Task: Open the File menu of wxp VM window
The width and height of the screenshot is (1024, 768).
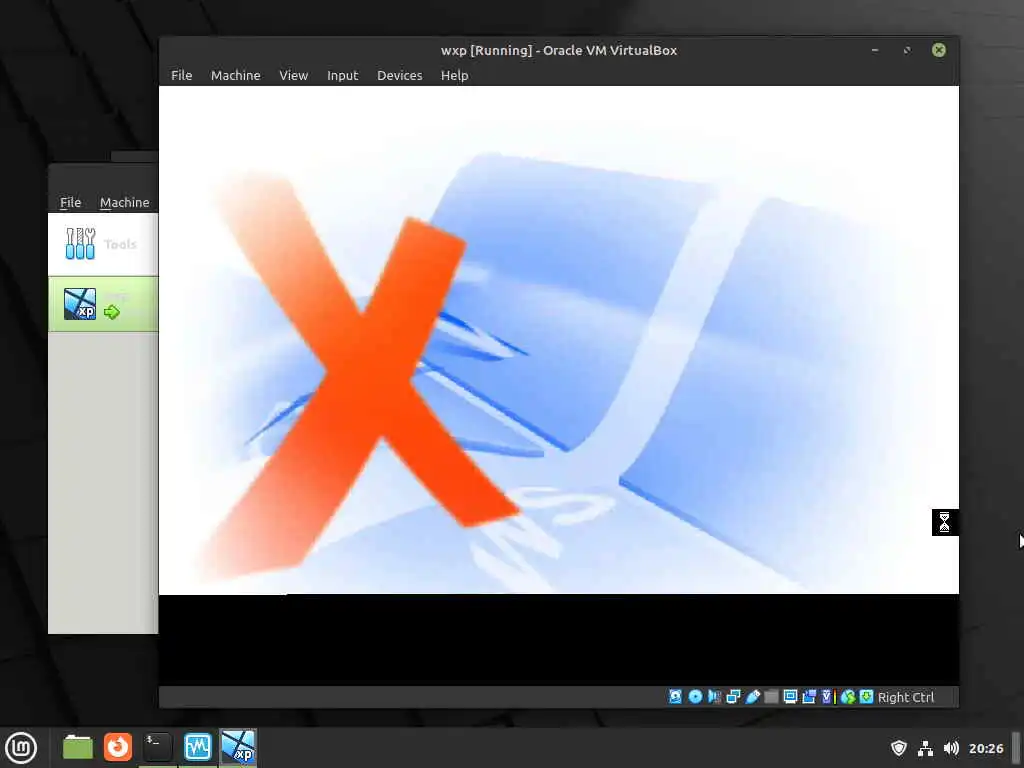Action: (x=182, y=75)
